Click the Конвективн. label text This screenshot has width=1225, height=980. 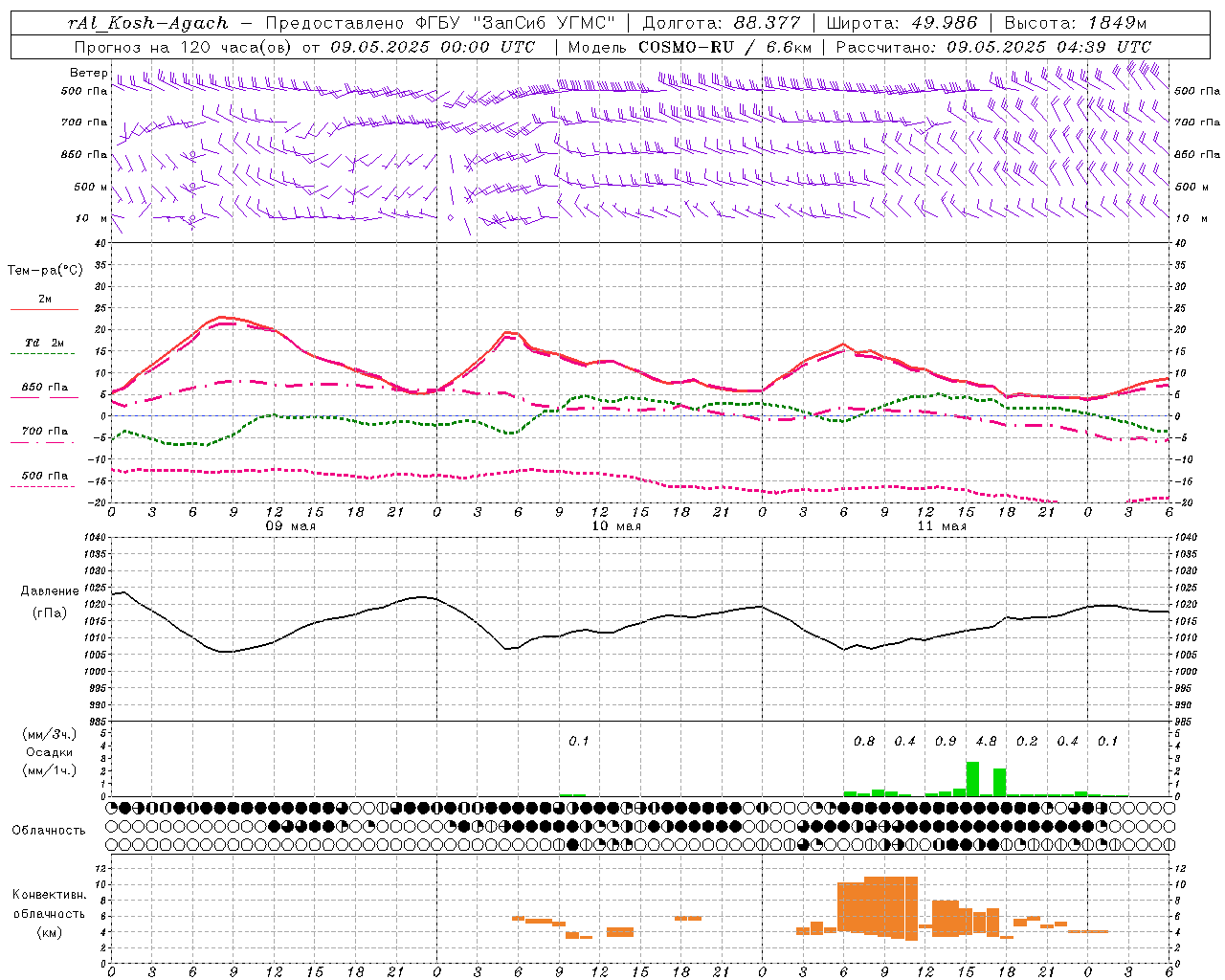(x=49, y=895)
